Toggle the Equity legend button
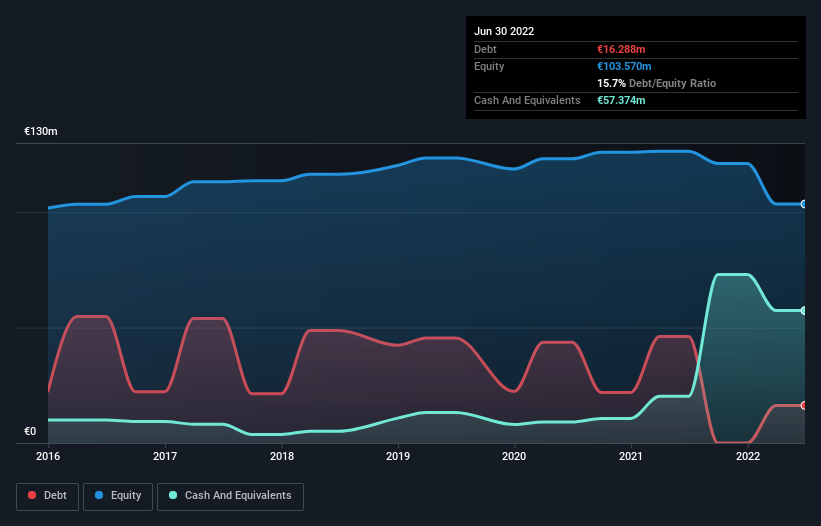Screen dimensions: 821x526 (x=118, y=496)
